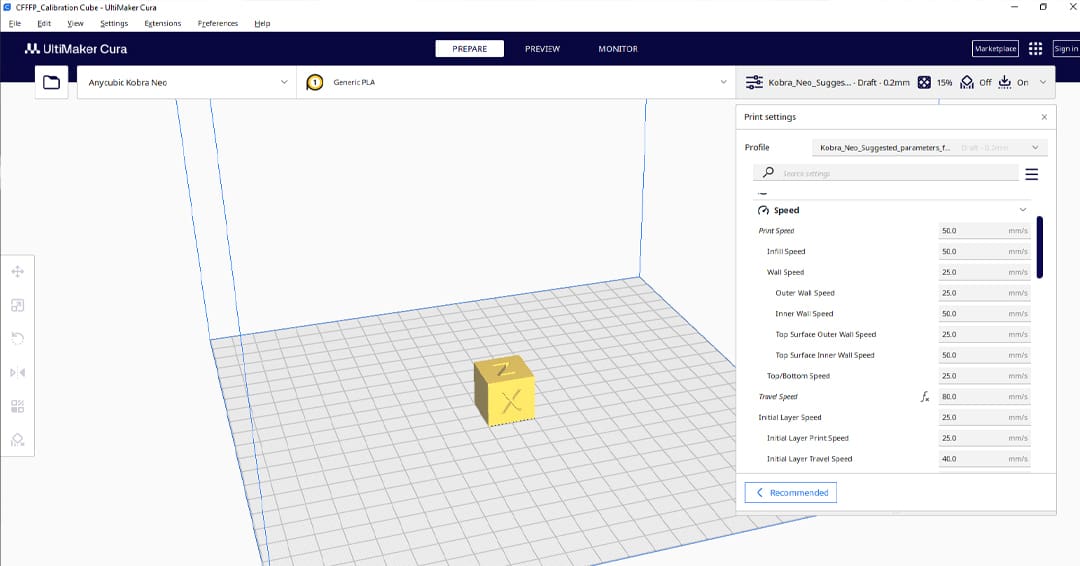Click the Top/Bottom Speed value field

click(984, 376)
